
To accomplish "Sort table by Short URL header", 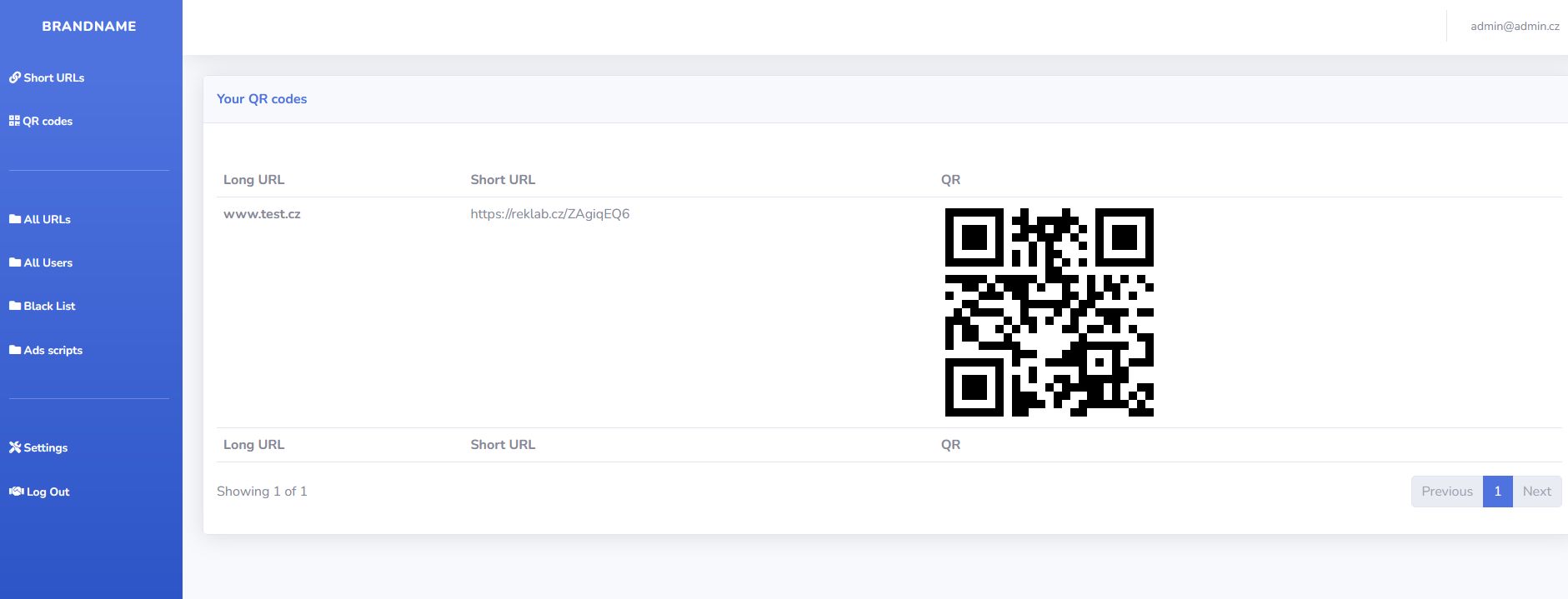I will [x=503, y=180].
